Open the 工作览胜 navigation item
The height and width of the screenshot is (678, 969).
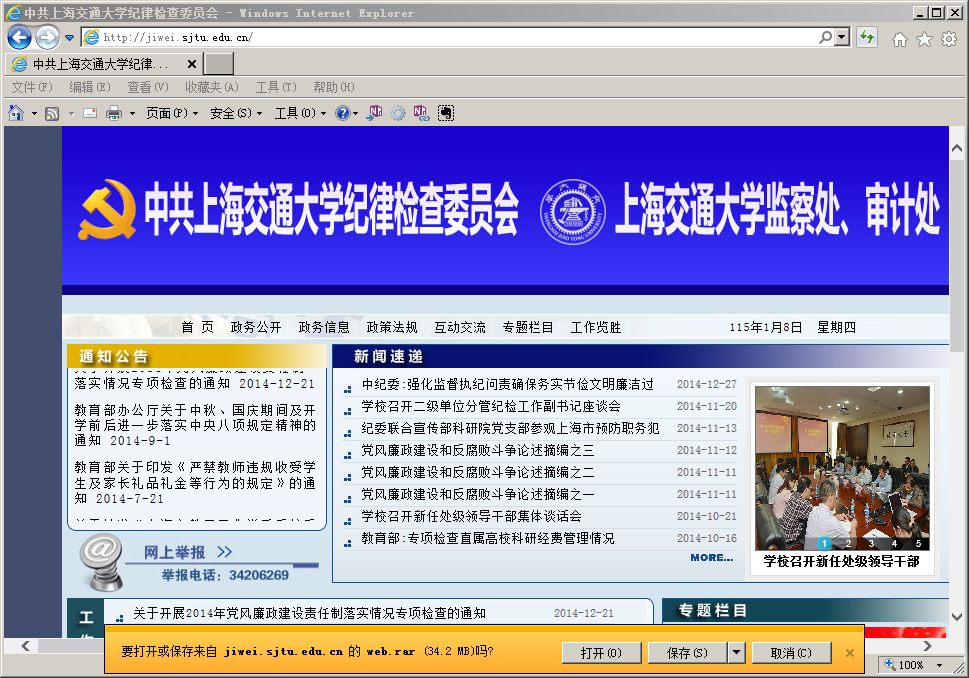[x=596, y=328]
